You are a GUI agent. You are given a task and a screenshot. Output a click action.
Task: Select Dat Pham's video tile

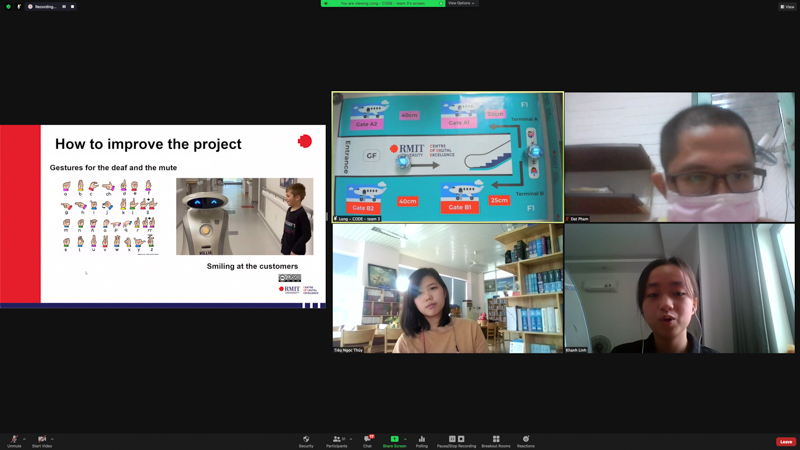679,157
